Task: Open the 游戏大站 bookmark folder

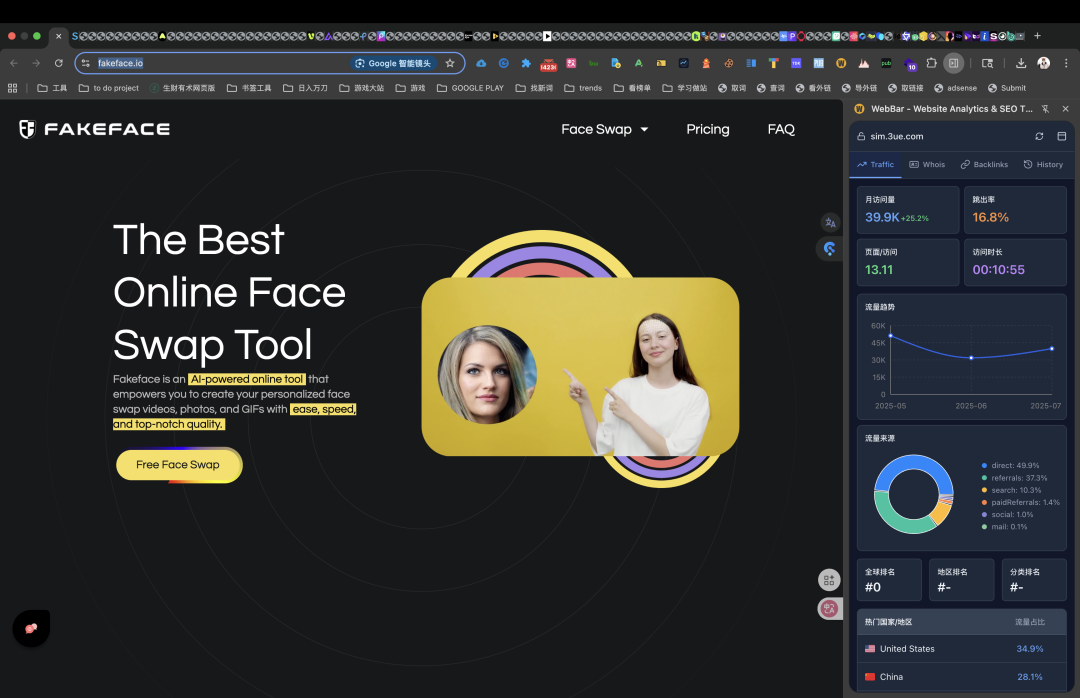Action: pos(362,88)
